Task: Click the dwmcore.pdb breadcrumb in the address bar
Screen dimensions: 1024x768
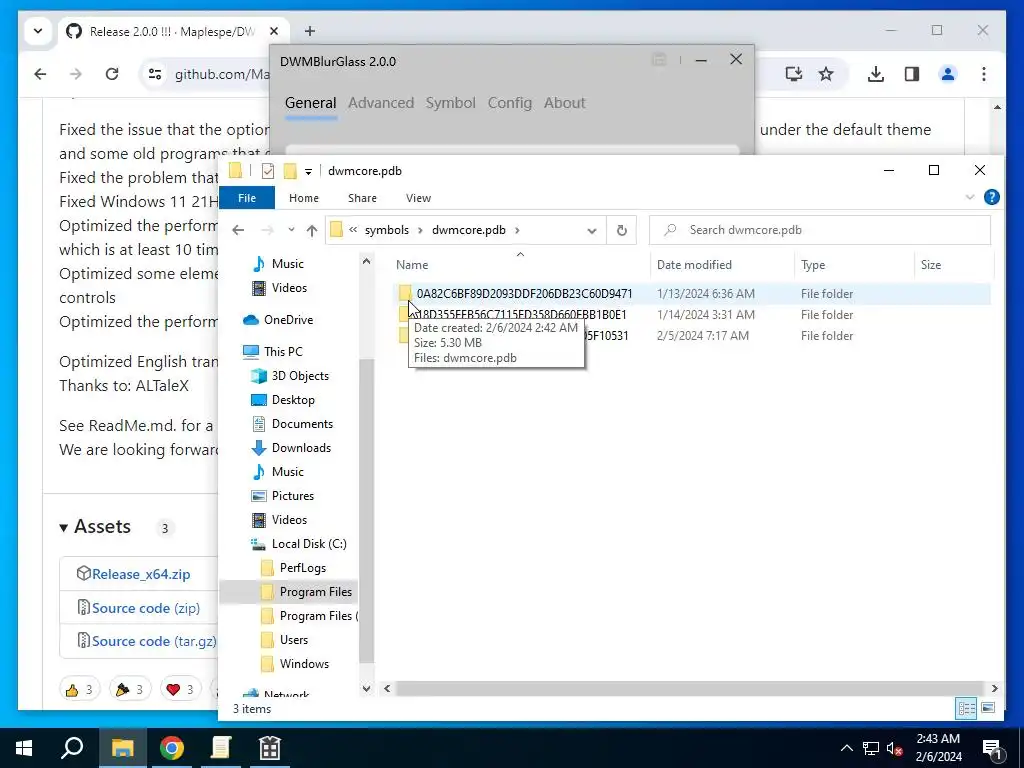Action: [x=468, y=230]
